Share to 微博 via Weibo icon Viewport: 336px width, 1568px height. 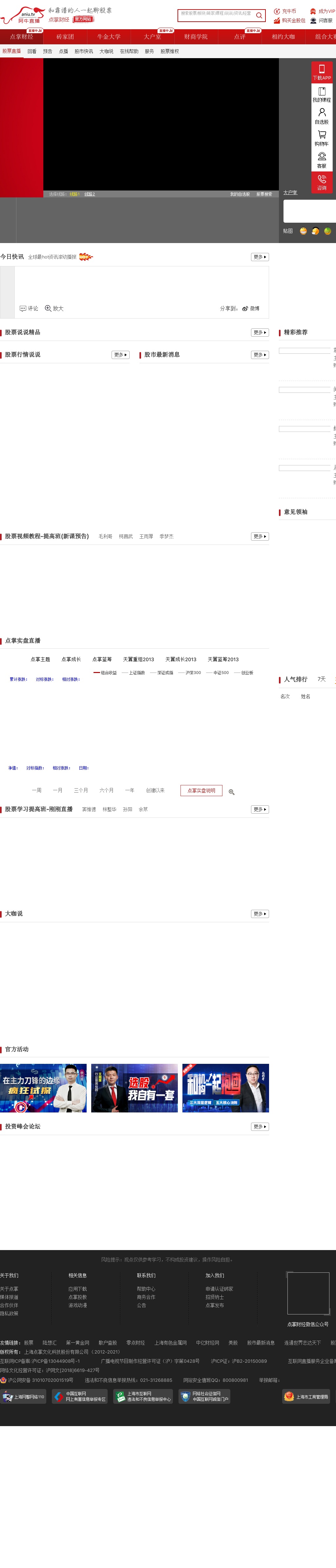coord(245,309)
